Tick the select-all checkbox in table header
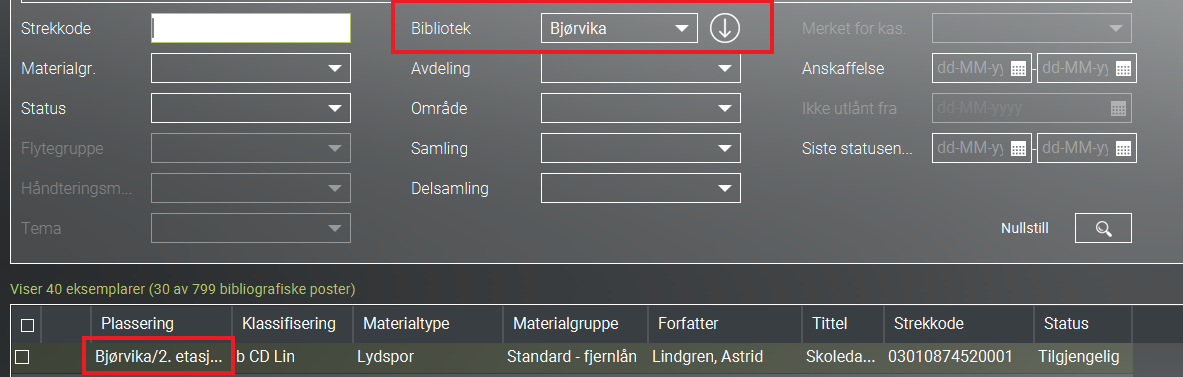The height and width of the screenshot is (377, 1183). coord(27,326)
